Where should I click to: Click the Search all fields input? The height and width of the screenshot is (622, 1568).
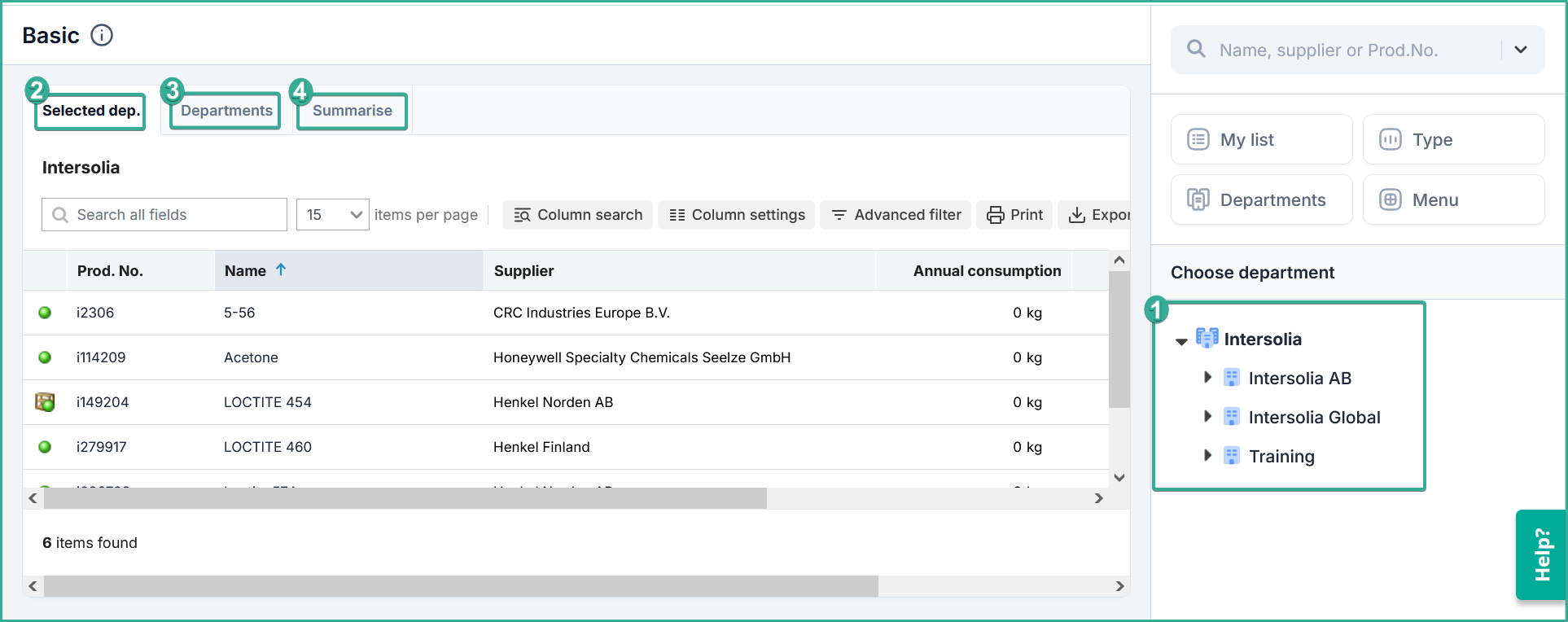pos(164,215)
